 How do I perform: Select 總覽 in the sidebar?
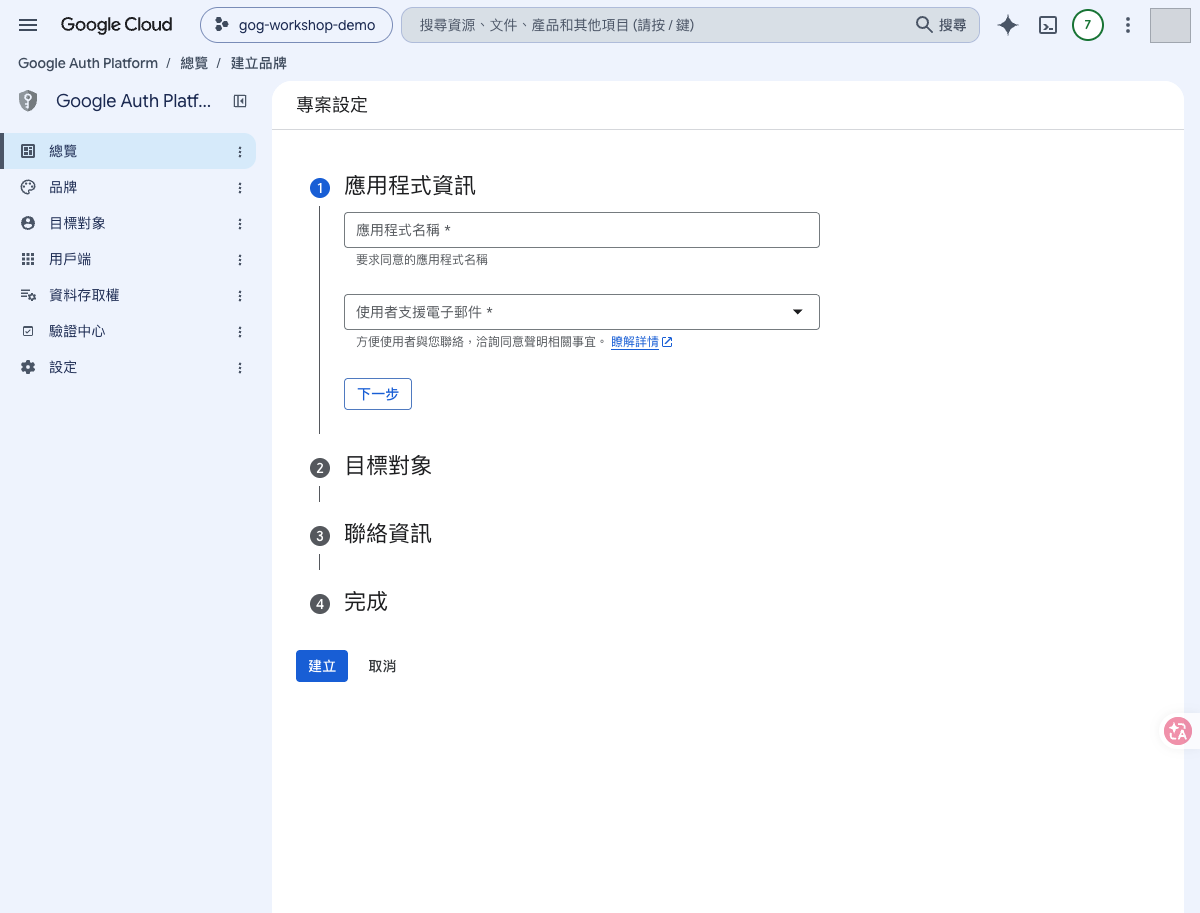[x=128, y=151]
